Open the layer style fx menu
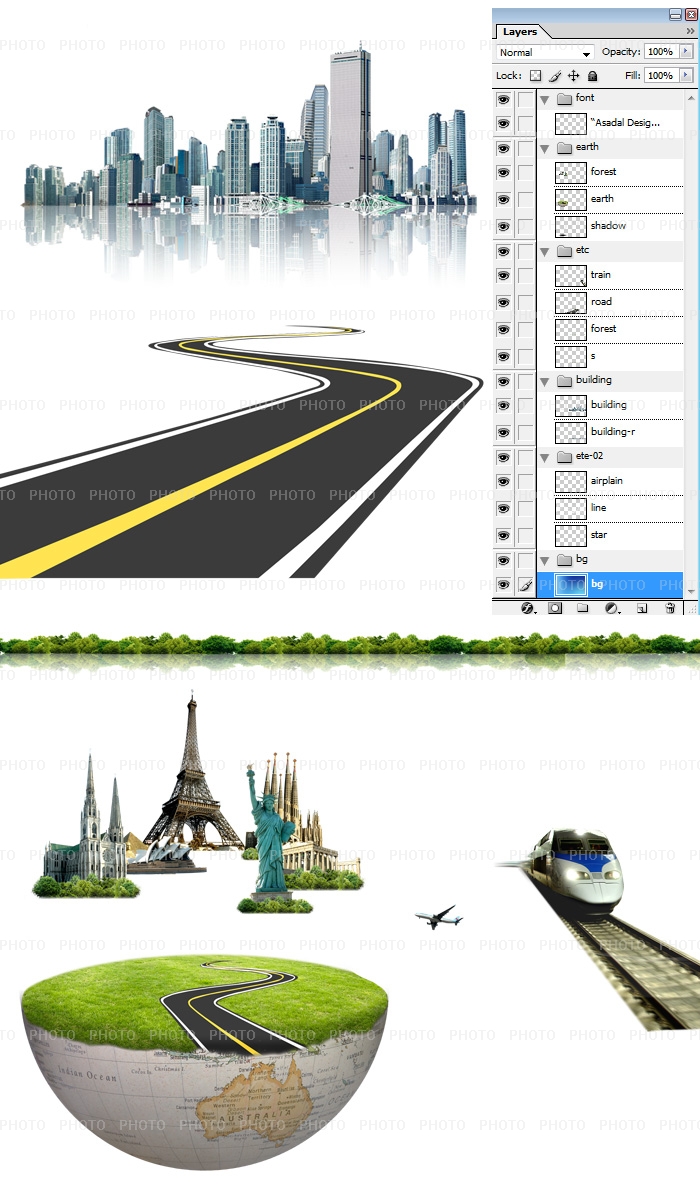The height and width of the screenshot is (1202, 700). coord(528,607)
